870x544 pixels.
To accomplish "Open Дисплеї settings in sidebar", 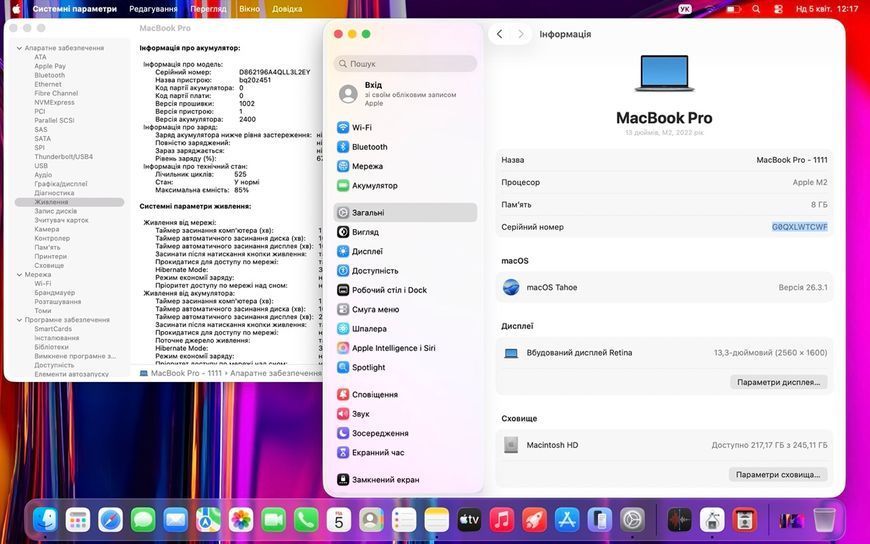I will 405,251.
